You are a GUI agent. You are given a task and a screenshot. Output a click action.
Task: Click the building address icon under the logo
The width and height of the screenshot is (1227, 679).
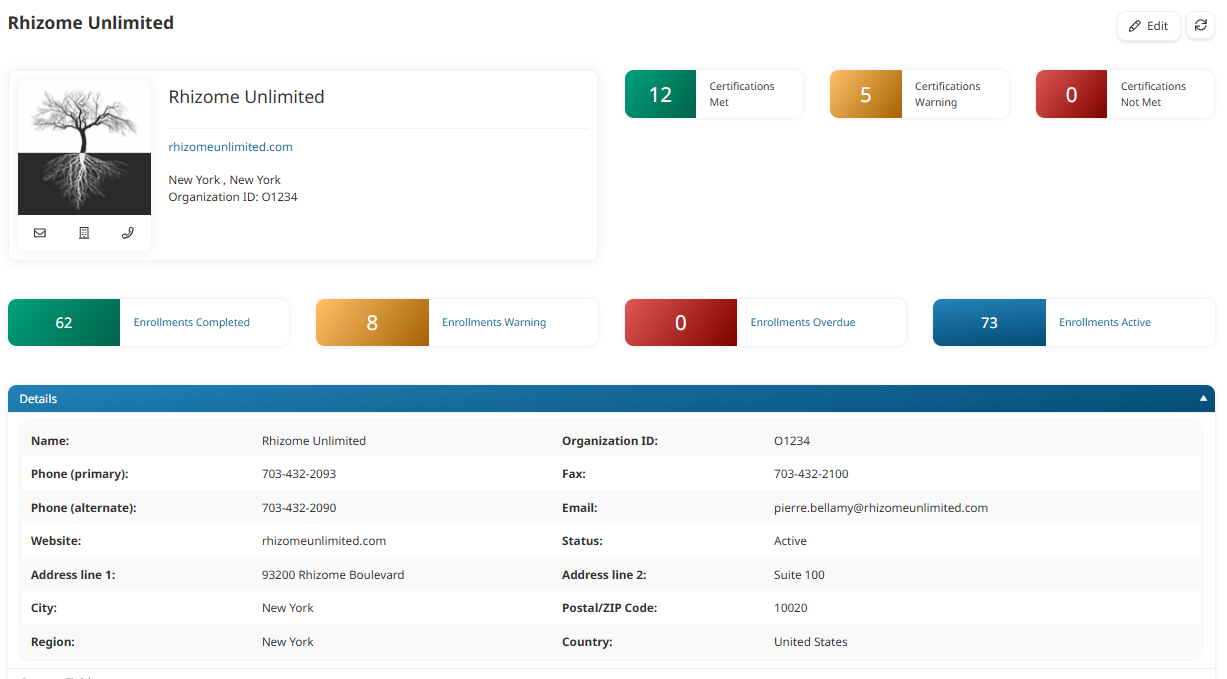(x=84, y=233)
